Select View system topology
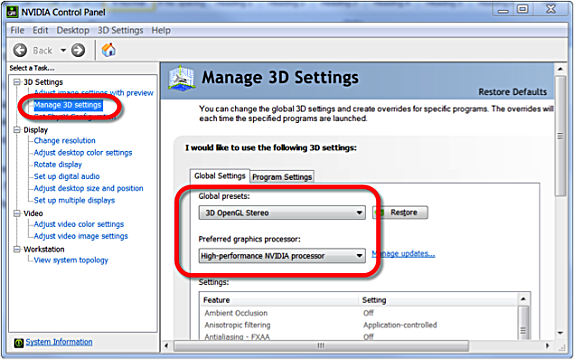 pyautogui.click(x=71, y=260)
